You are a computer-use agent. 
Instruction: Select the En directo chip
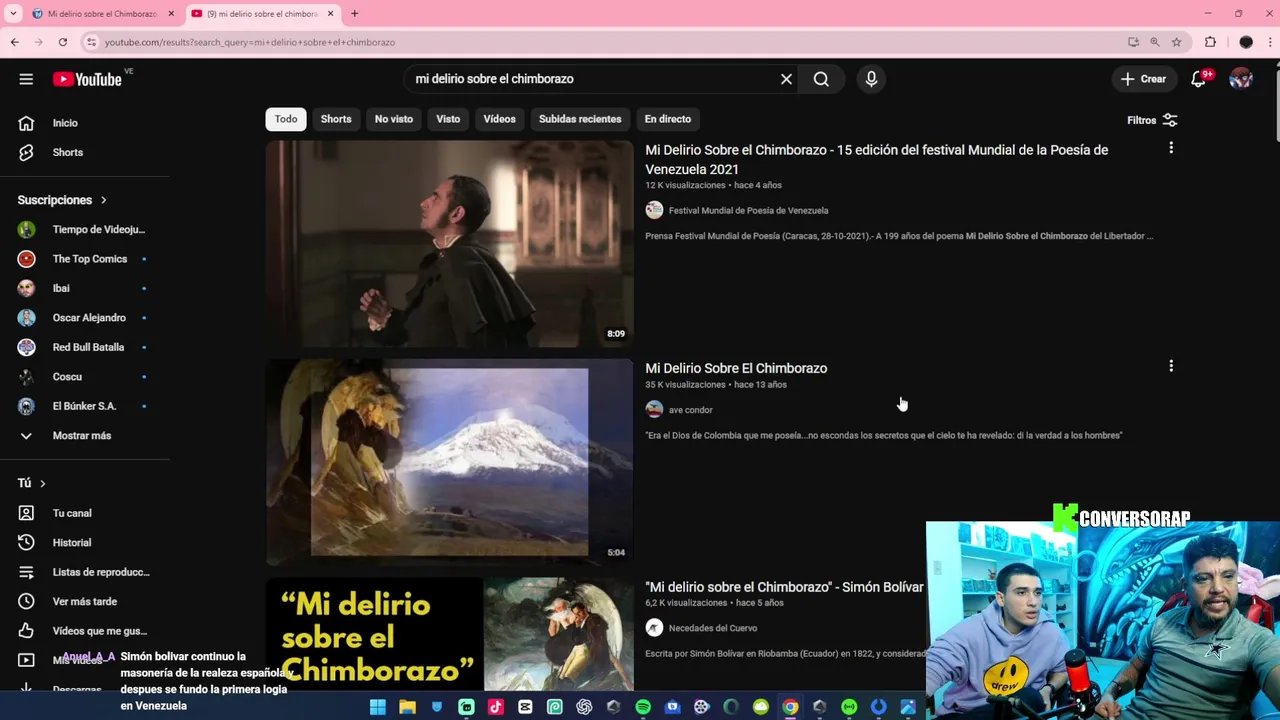pyautogui.click(x=668, y=119)
